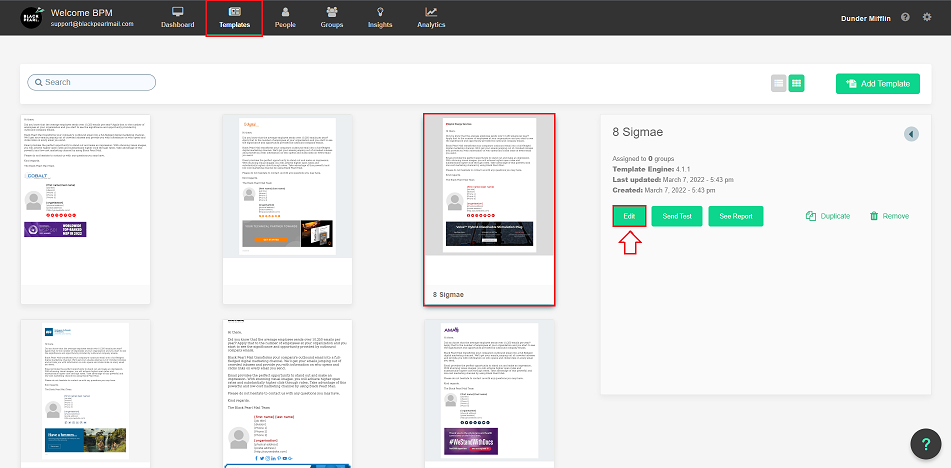Click the help question mark in header
Viewport: 951px width, 468px height.
905,17
